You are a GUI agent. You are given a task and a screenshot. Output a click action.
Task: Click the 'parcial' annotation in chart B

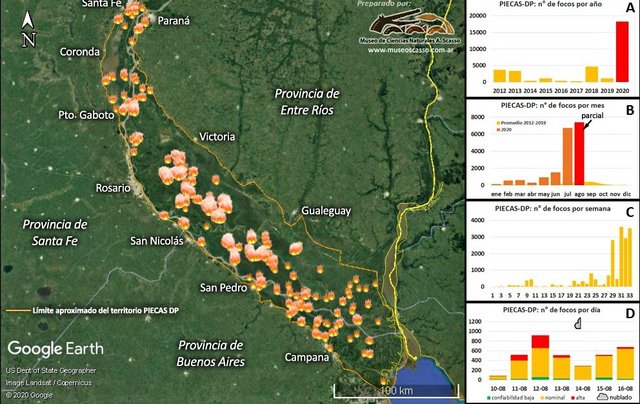pos(592,115)
